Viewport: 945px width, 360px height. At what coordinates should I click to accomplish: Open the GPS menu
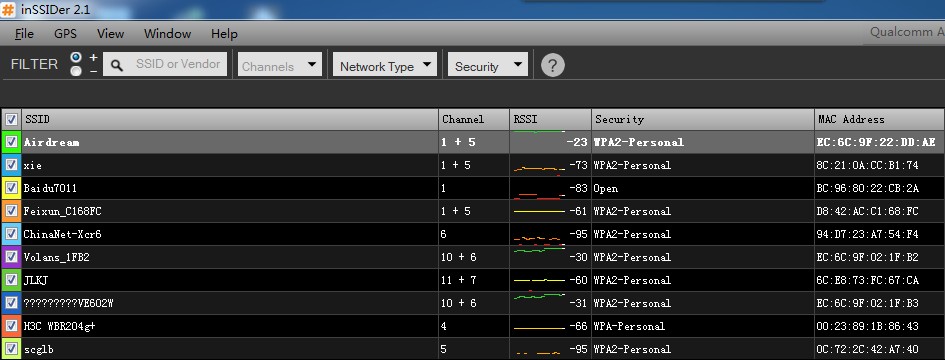[x=65, y=34]
